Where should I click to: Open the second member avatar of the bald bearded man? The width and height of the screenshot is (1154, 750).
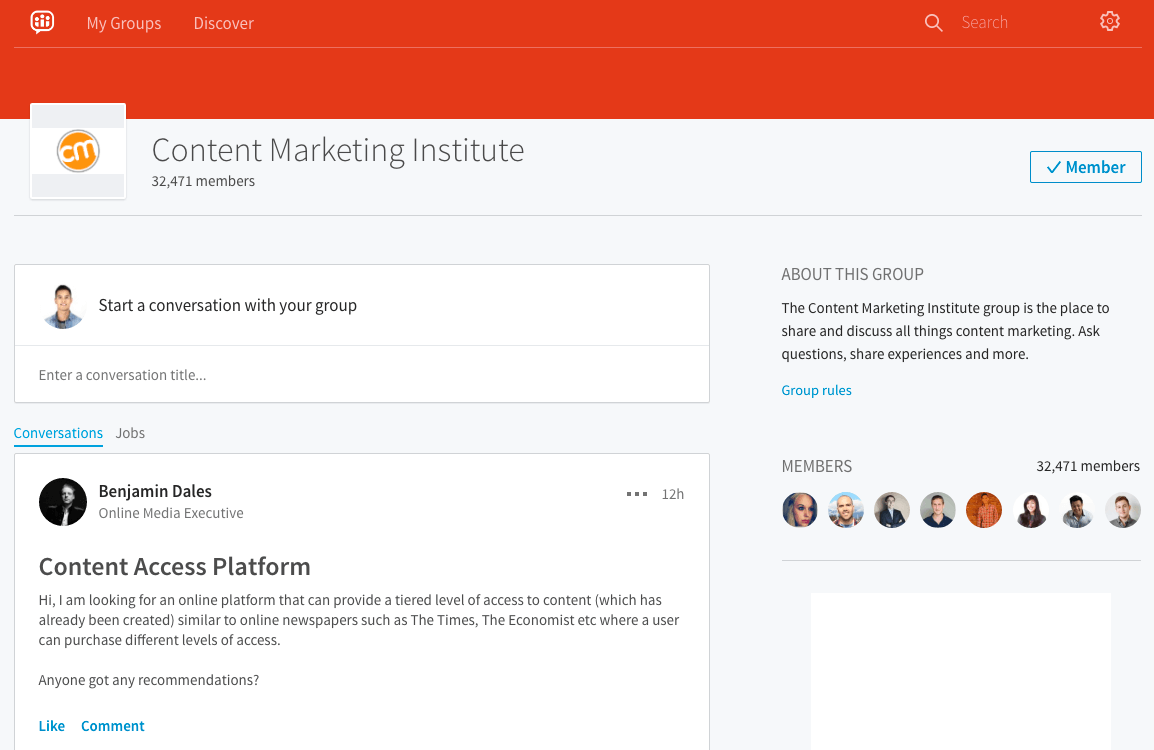tap(846, 510)
